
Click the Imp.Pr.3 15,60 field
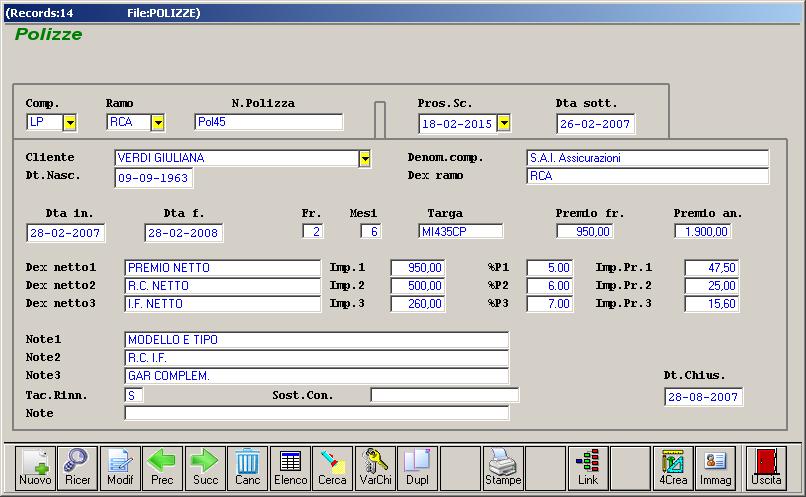pyautogui.click(x=712, y=304)
